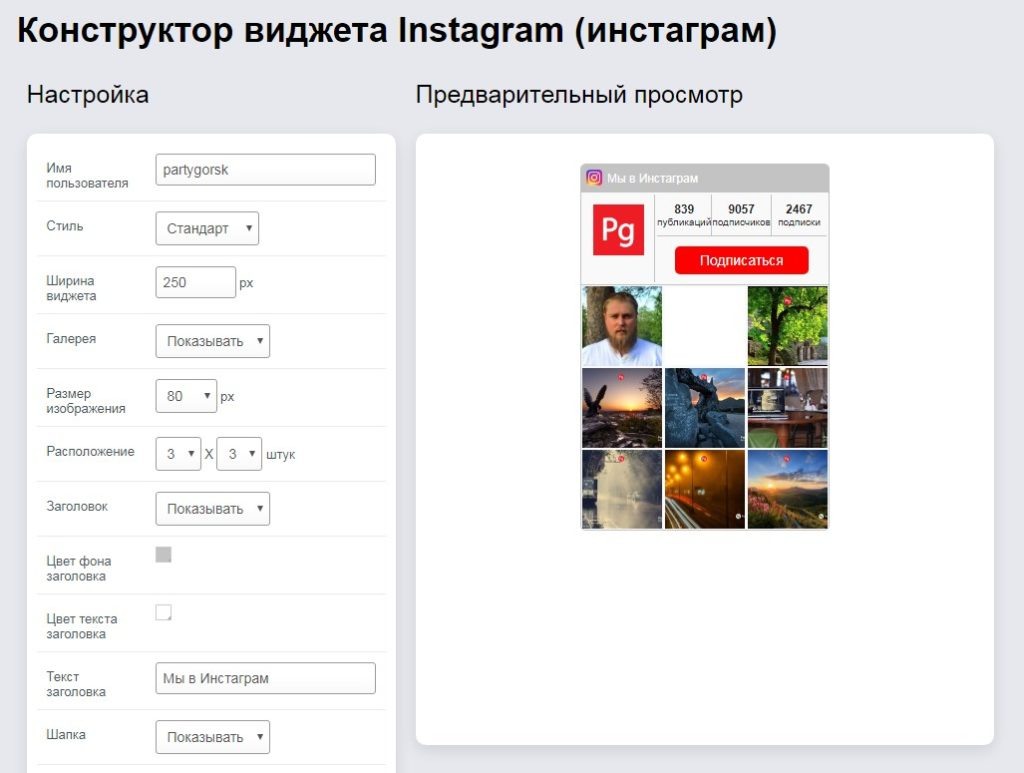Select the Цвет текста заголовка color swatch
The height and width of the screenshot is (773, 1024).
[163, 613]
